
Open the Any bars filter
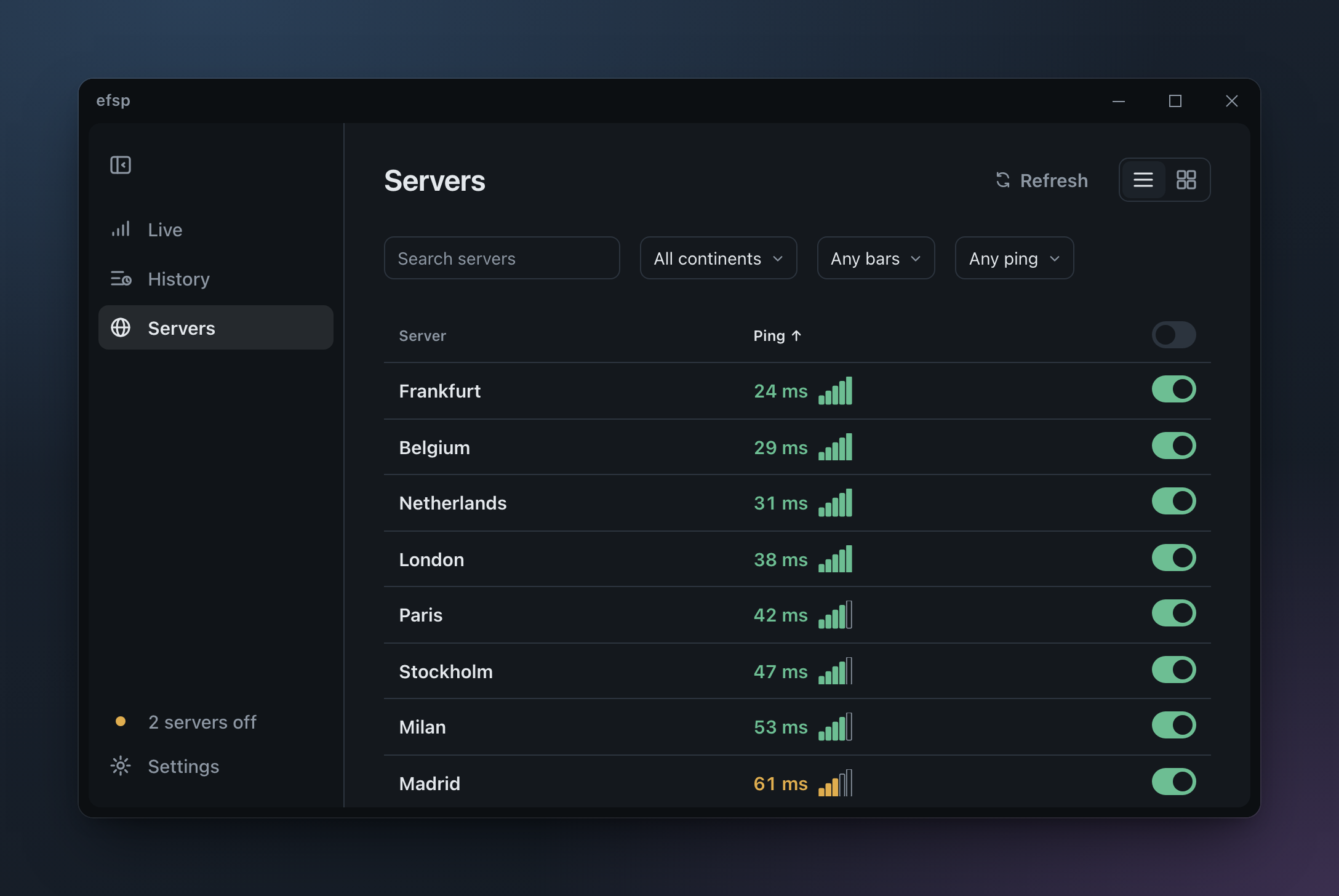pyautogui.click(x=876, y=258)
